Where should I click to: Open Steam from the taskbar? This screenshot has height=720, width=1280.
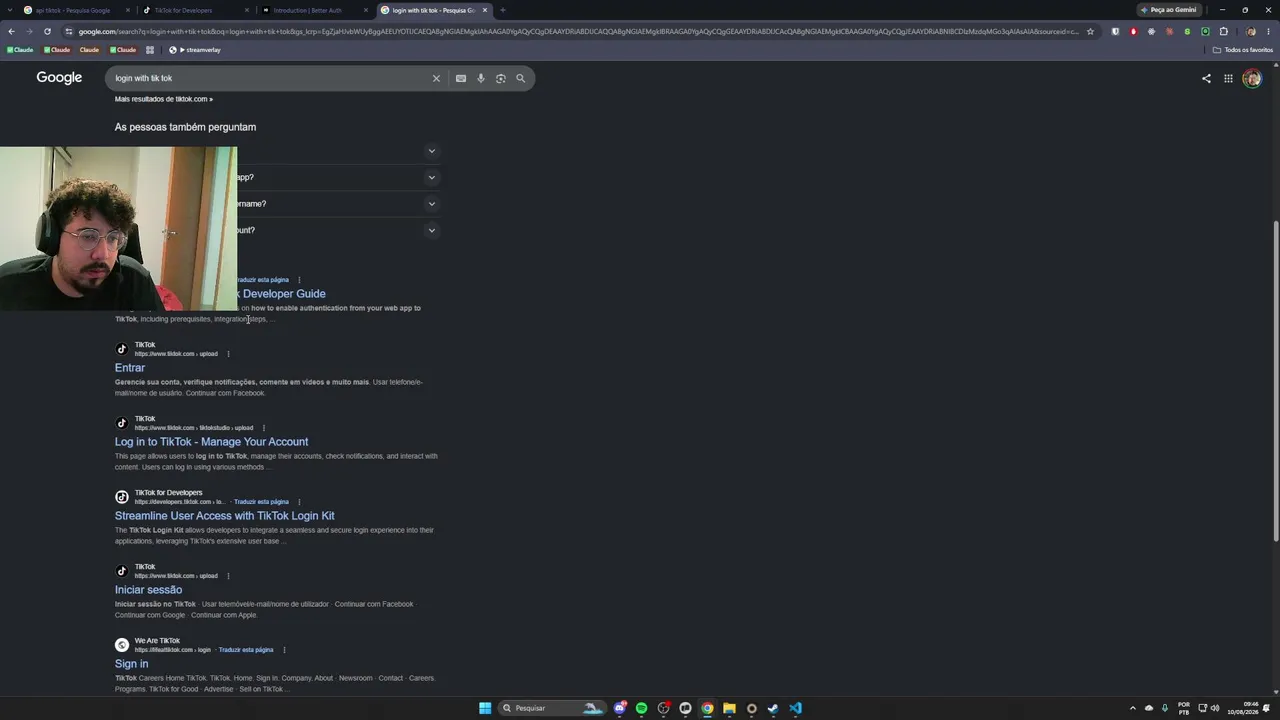coord(773,708)
